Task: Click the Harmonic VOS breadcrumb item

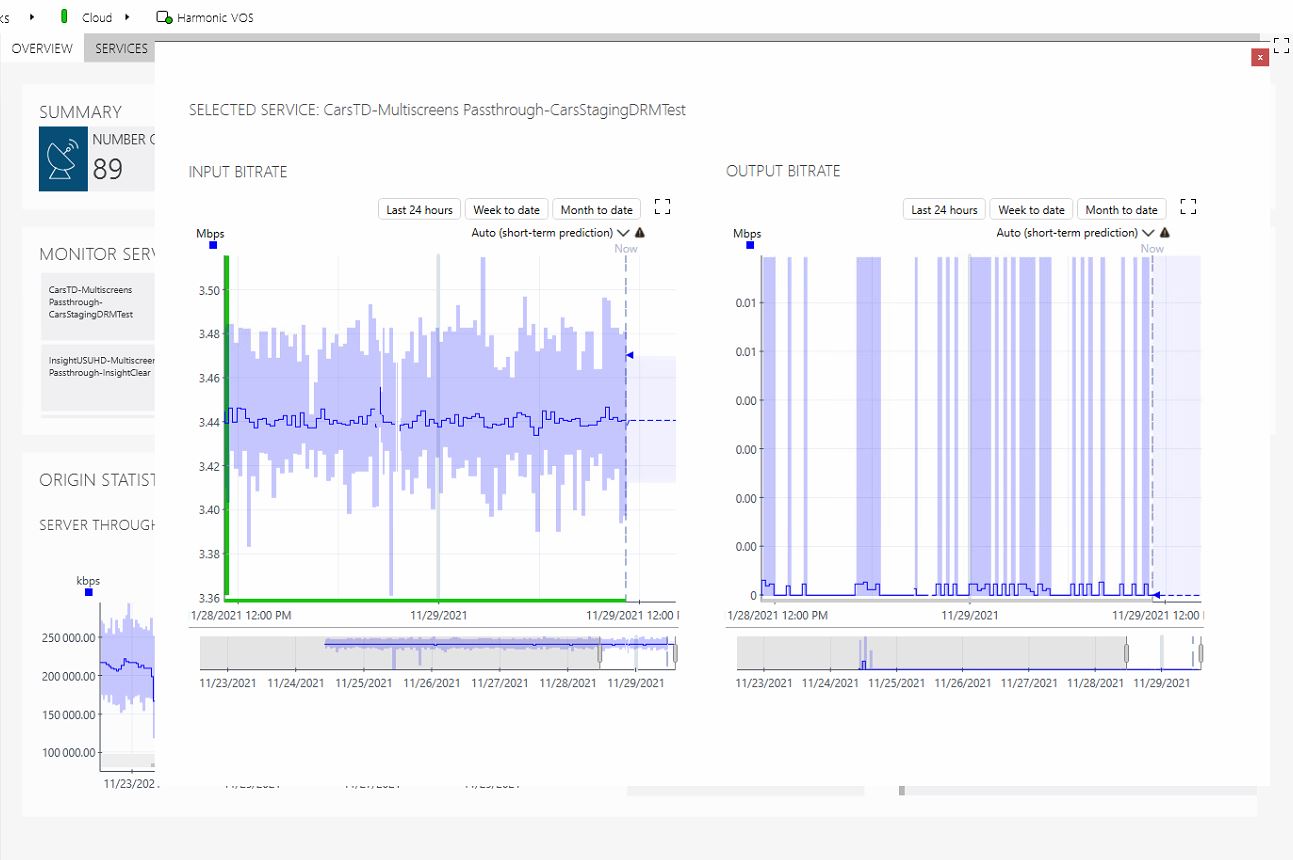Action: [x=215, y=18]
